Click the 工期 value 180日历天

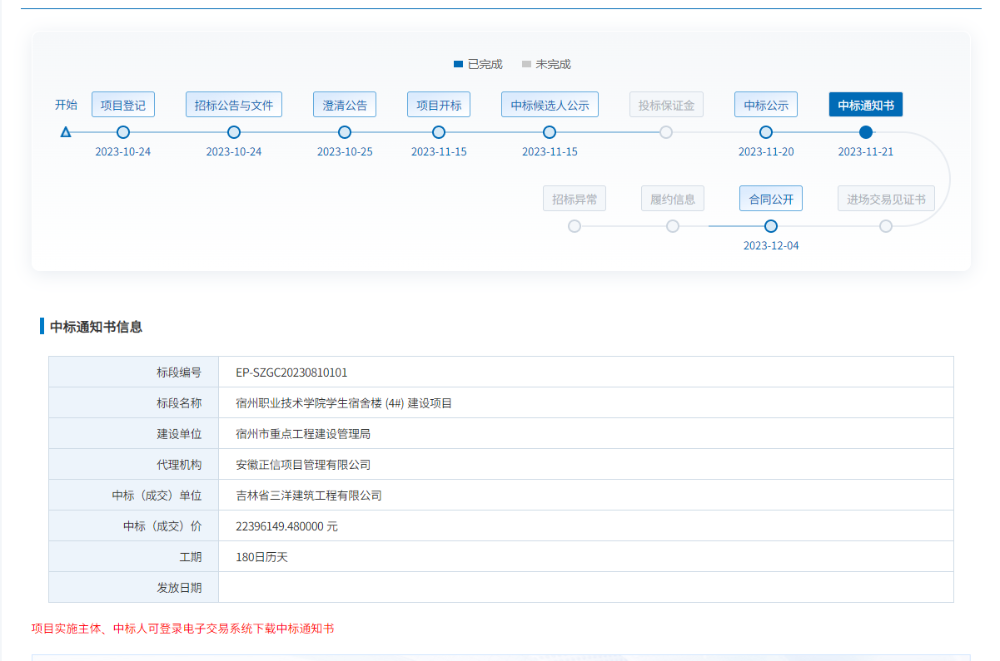pos(261,557)
